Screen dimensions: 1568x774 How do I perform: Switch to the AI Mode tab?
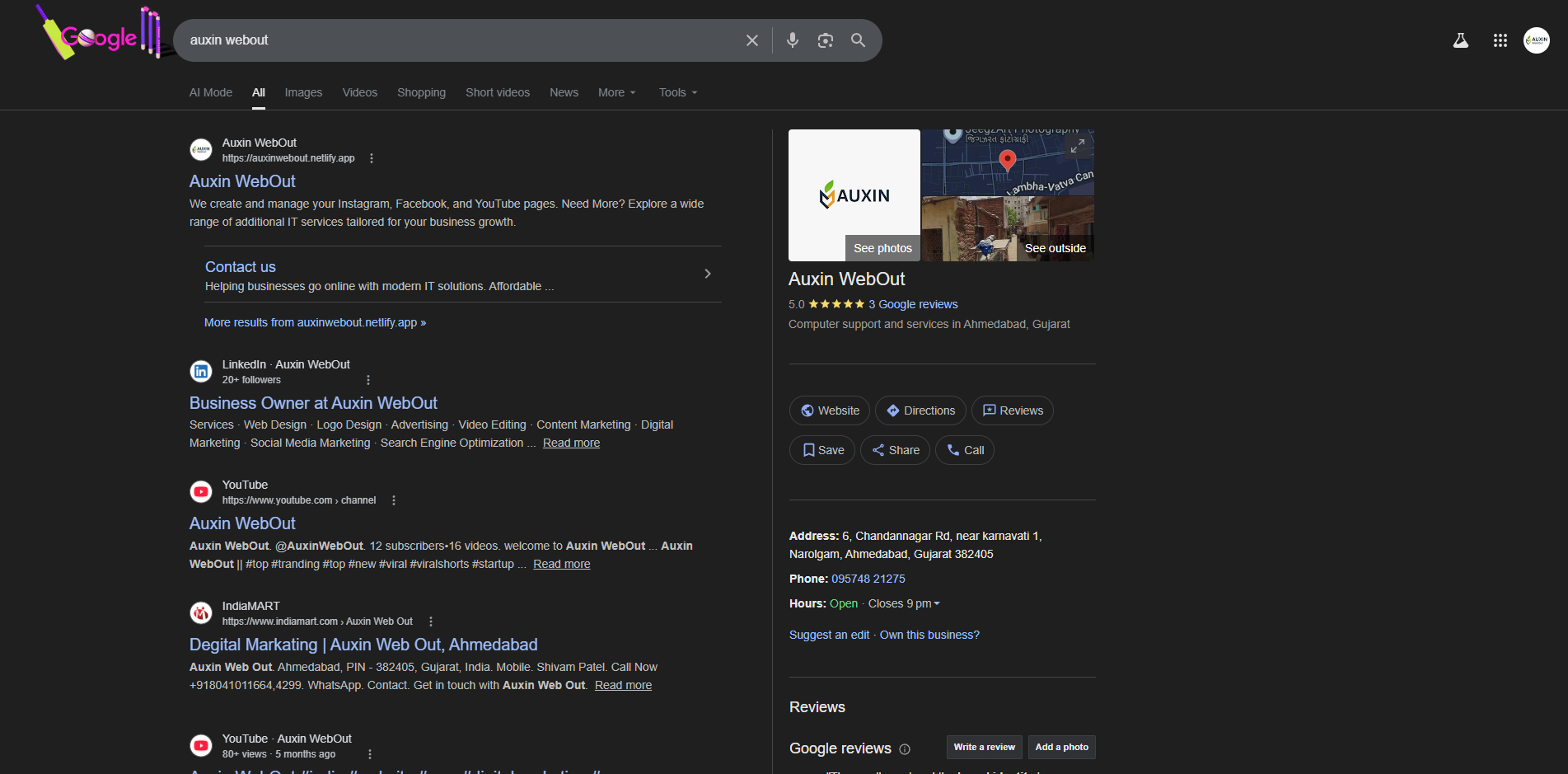tap(211, 92)
